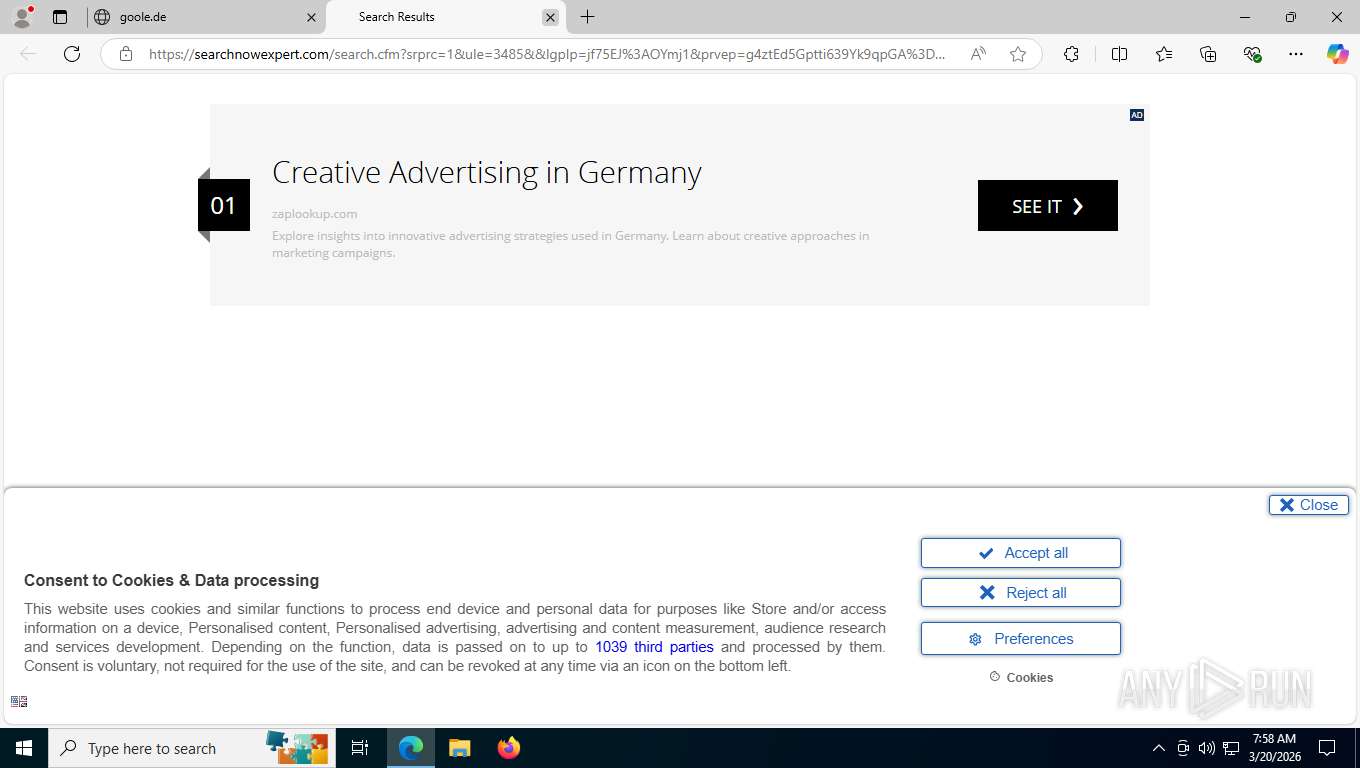Read the ad description about advertising strategies
Image resolution: width=1360 pixels, height=768 pixels.
click(571, 244)
